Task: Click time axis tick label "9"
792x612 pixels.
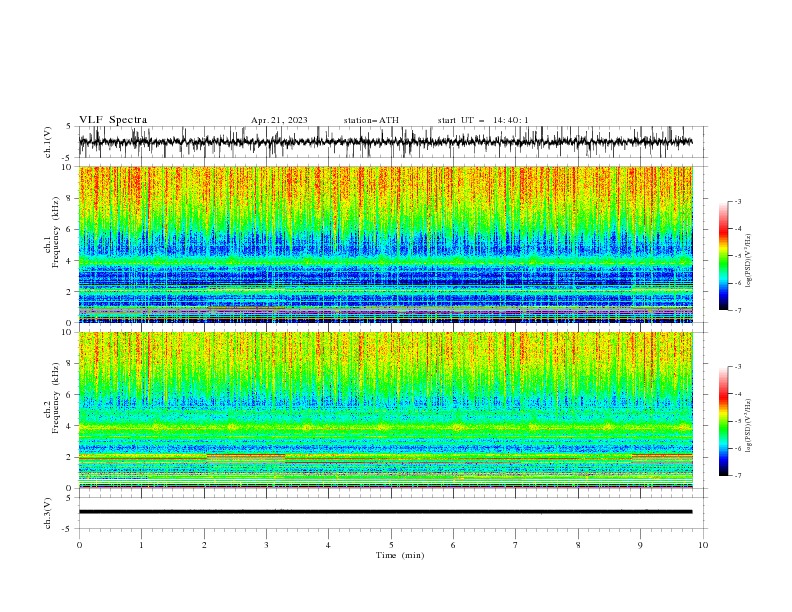Action: coord(640,545)
